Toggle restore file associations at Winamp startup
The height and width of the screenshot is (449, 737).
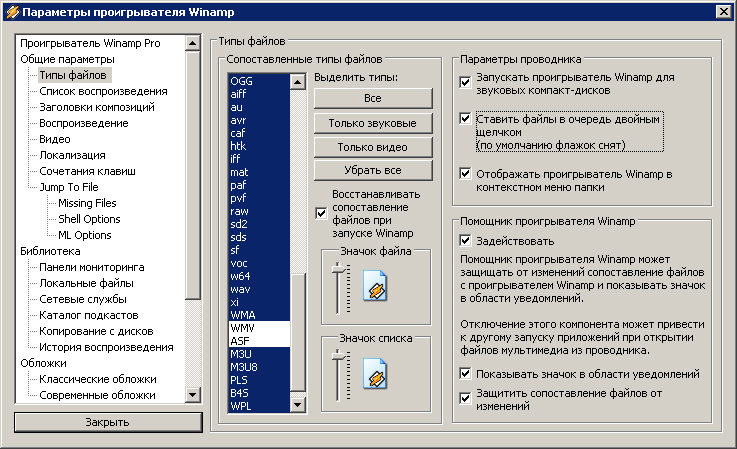coord(320,212)
